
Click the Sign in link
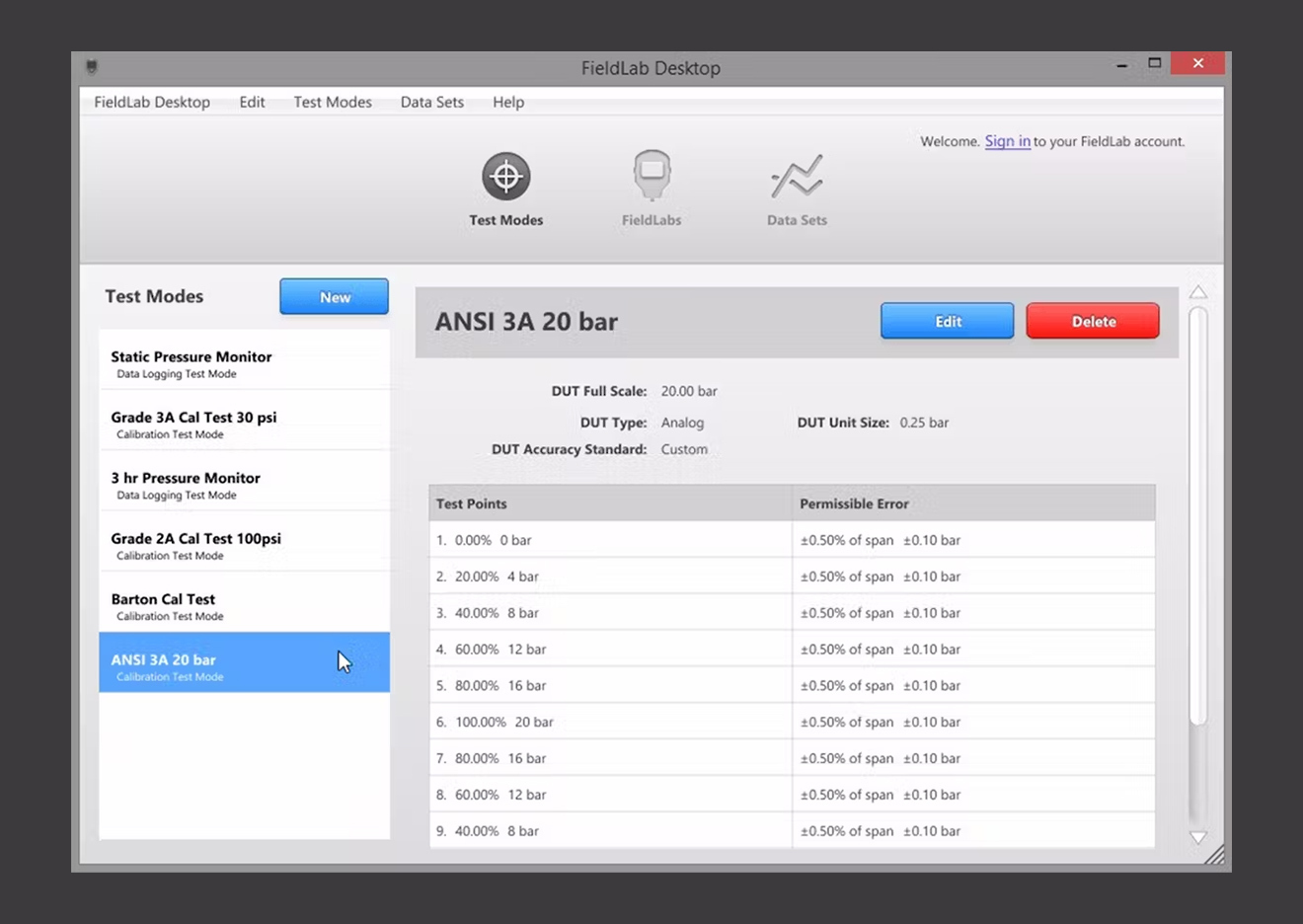tap(1007, 141)
